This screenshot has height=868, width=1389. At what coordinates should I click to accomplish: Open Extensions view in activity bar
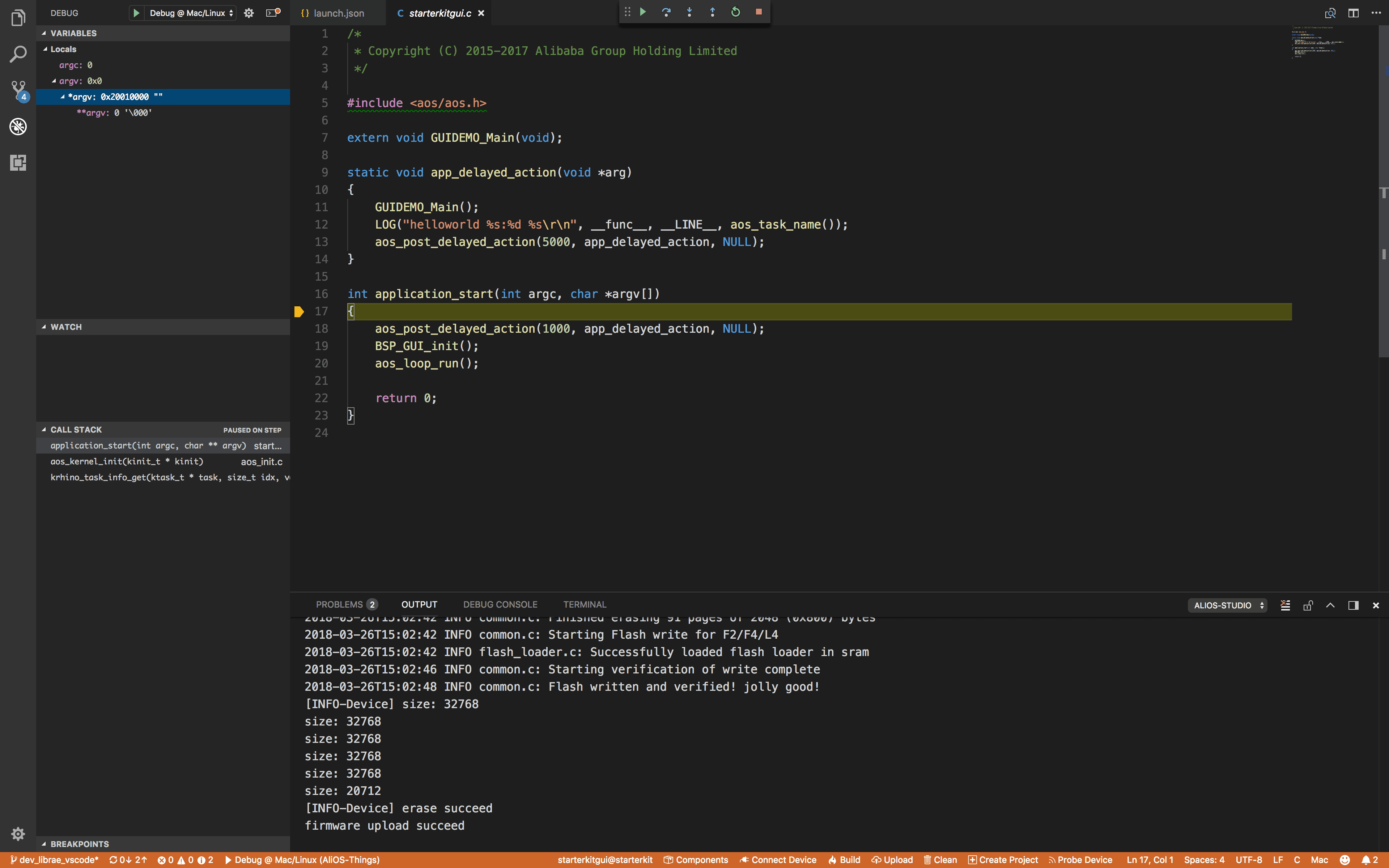tap(18, 162)
